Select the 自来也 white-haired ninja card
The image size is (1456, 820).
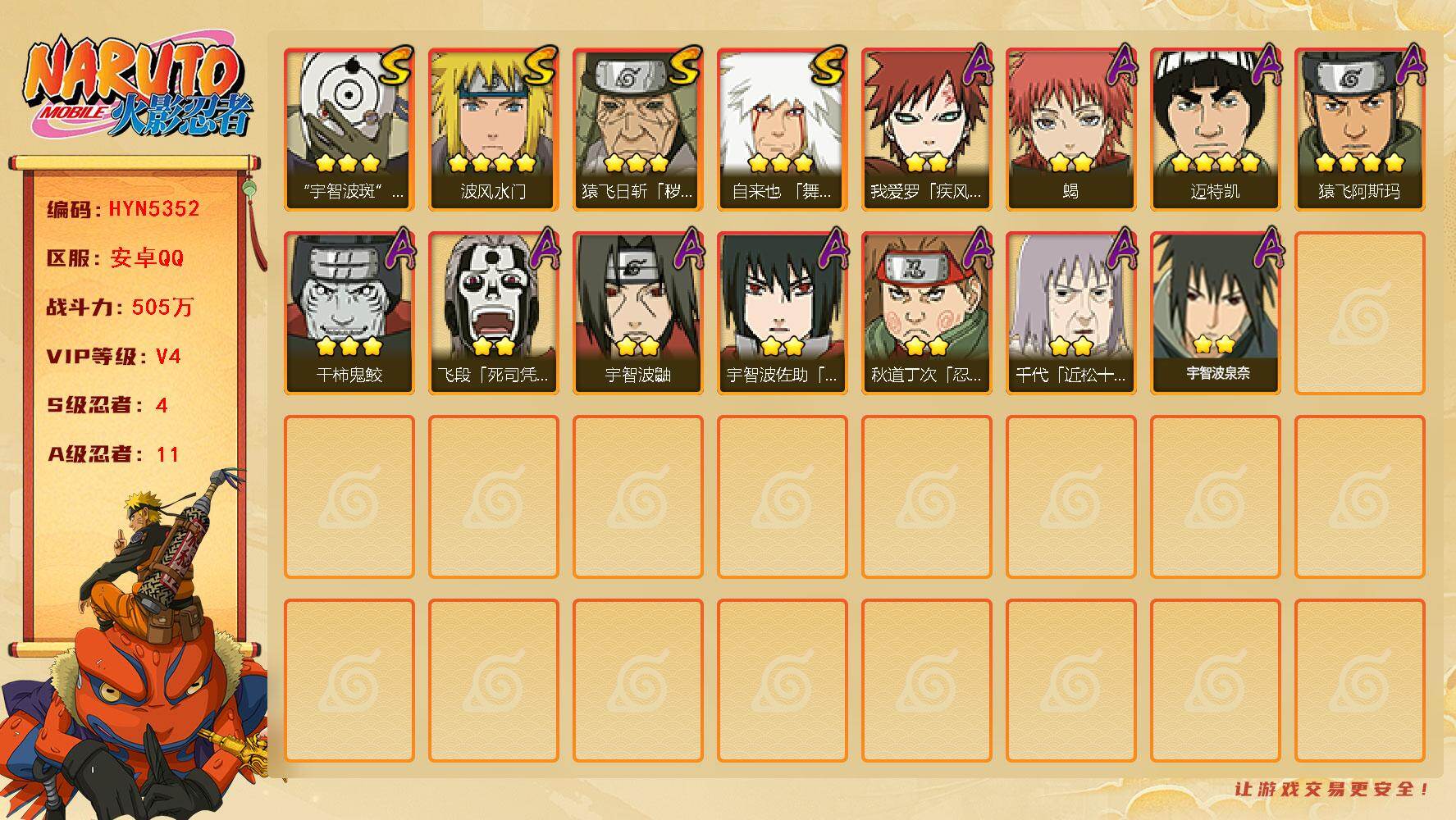783,130
